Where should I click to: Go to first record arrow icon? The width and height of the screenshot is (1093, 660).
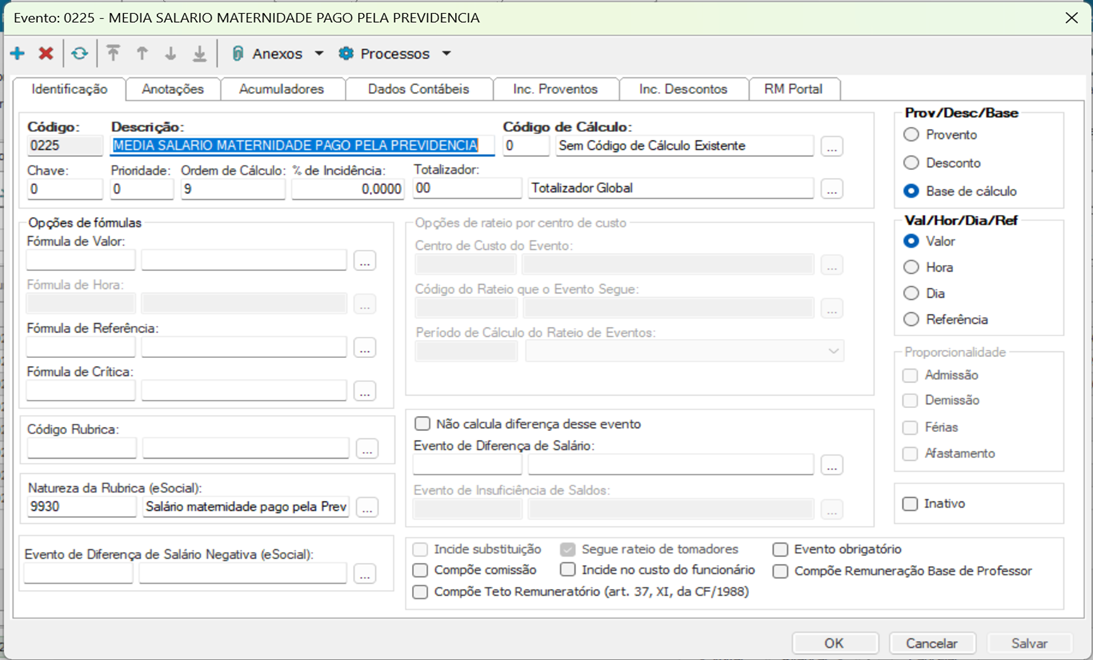pyautogui.click(x=113, y=54)
